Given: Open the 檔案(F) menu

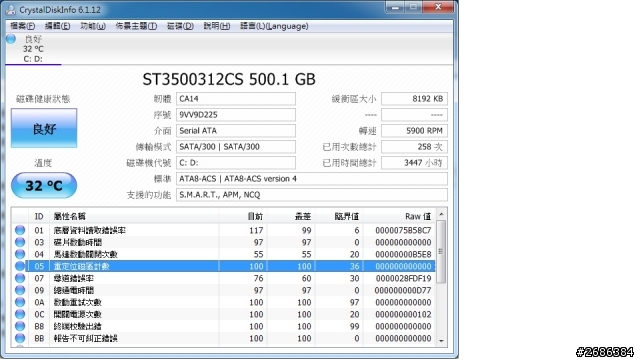Looking at the screenshot, I should pos(22,26).
